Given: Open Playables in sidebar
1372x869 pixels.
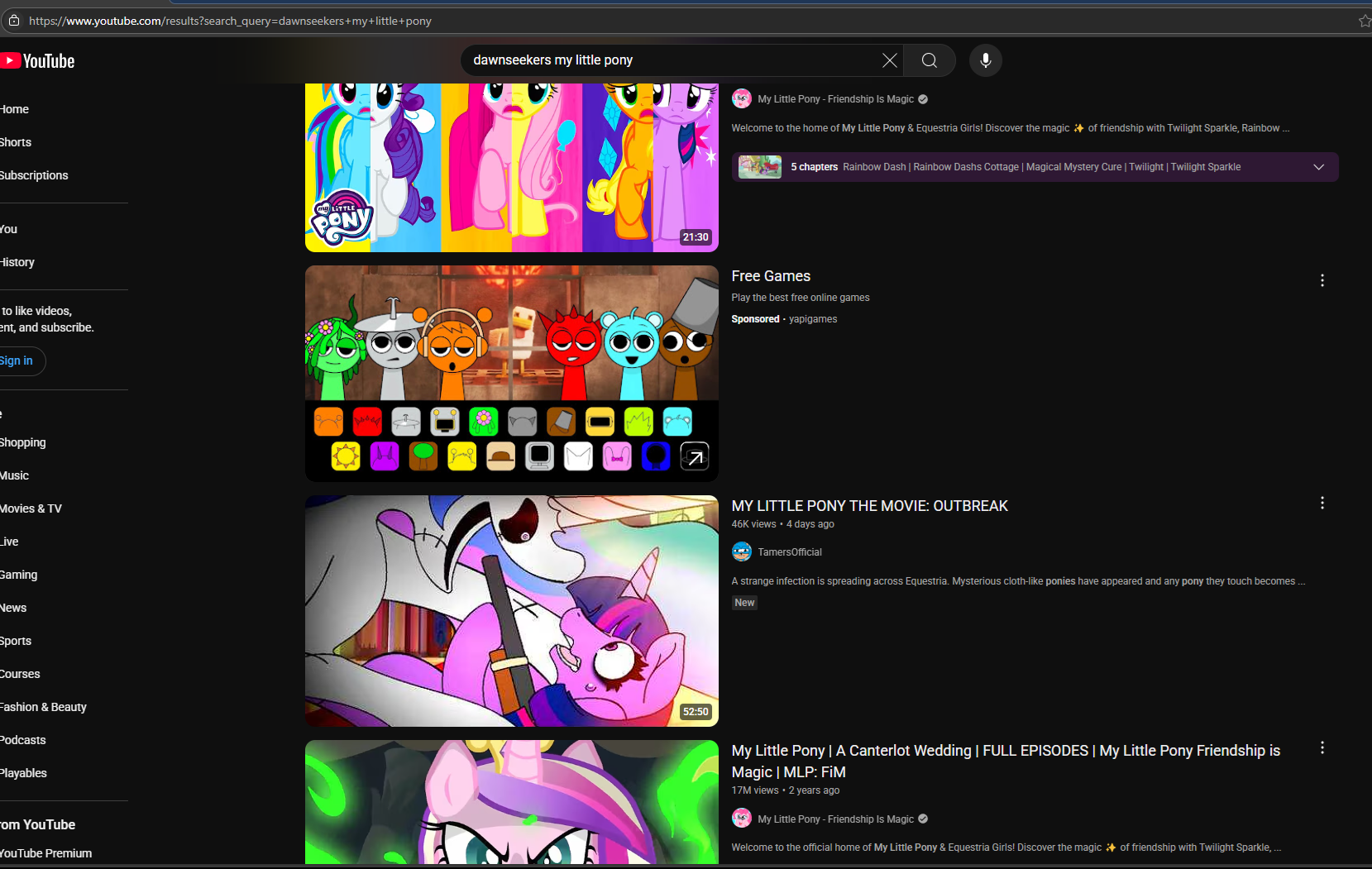Looking at the screenshot, I should pyautogui.click(x=23, y=773).
